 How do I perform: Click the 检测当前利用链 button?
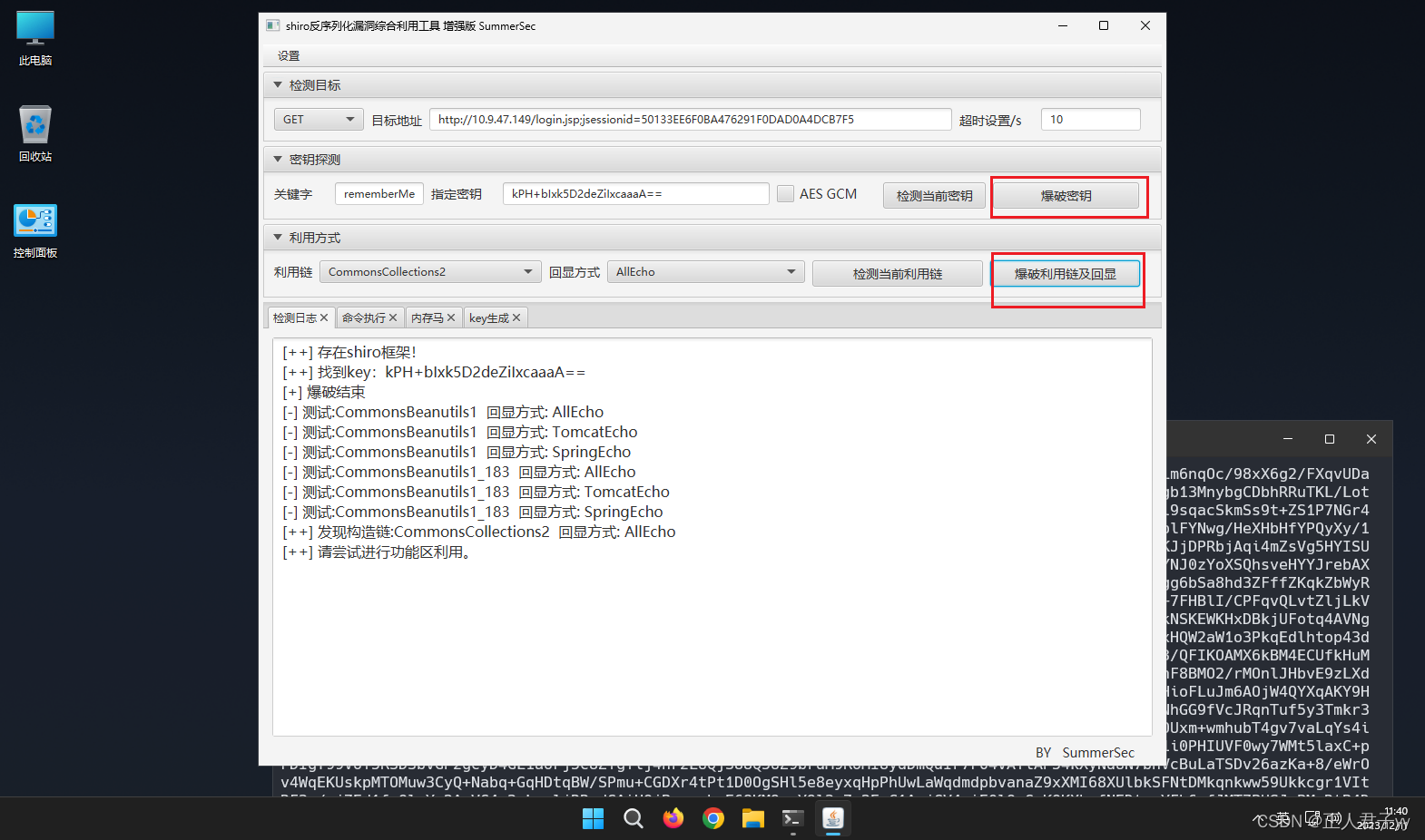pyautogui.click(x=898, y=273)
